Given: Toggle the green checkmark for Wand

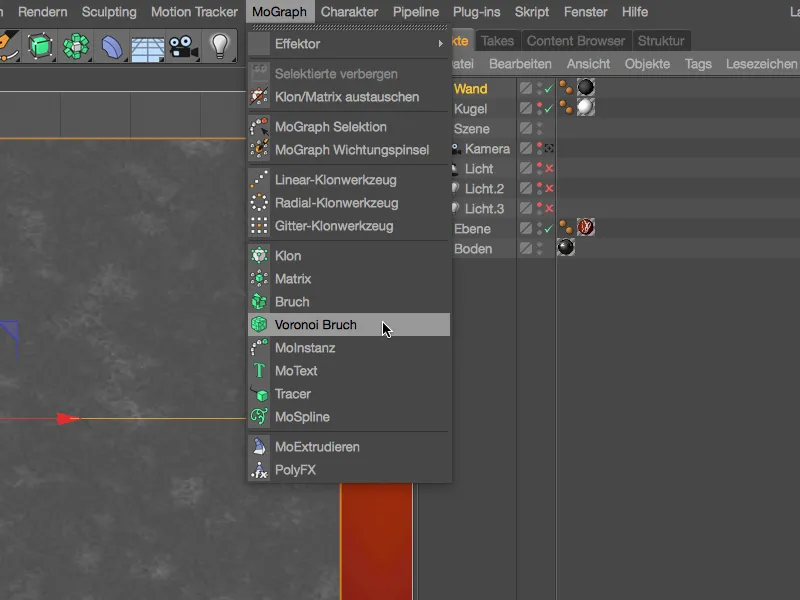Looking at the screenshot, I should tap(549, 89).
